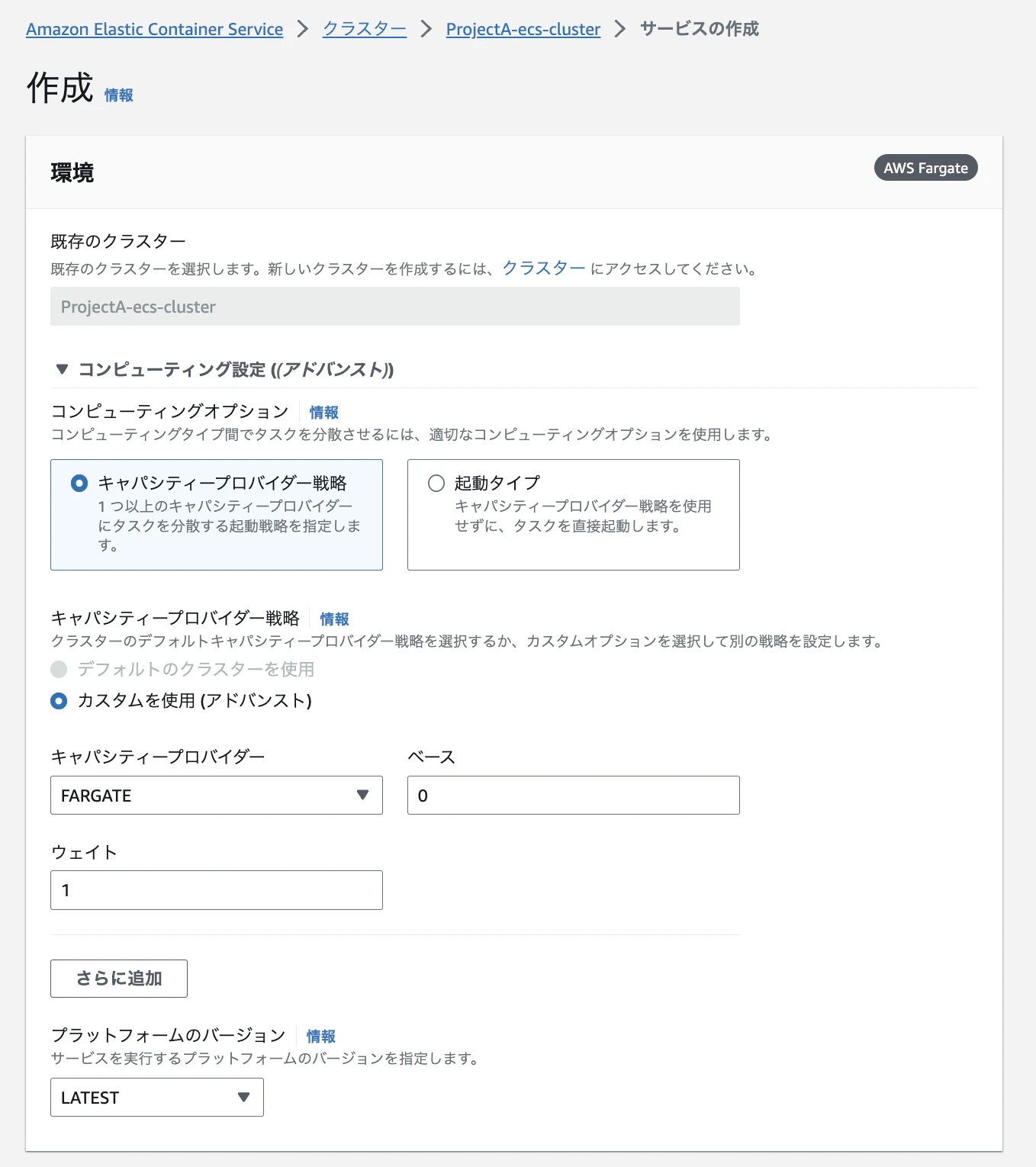
Task: Open クラスター link in cluster description
Action: point(544,268)
